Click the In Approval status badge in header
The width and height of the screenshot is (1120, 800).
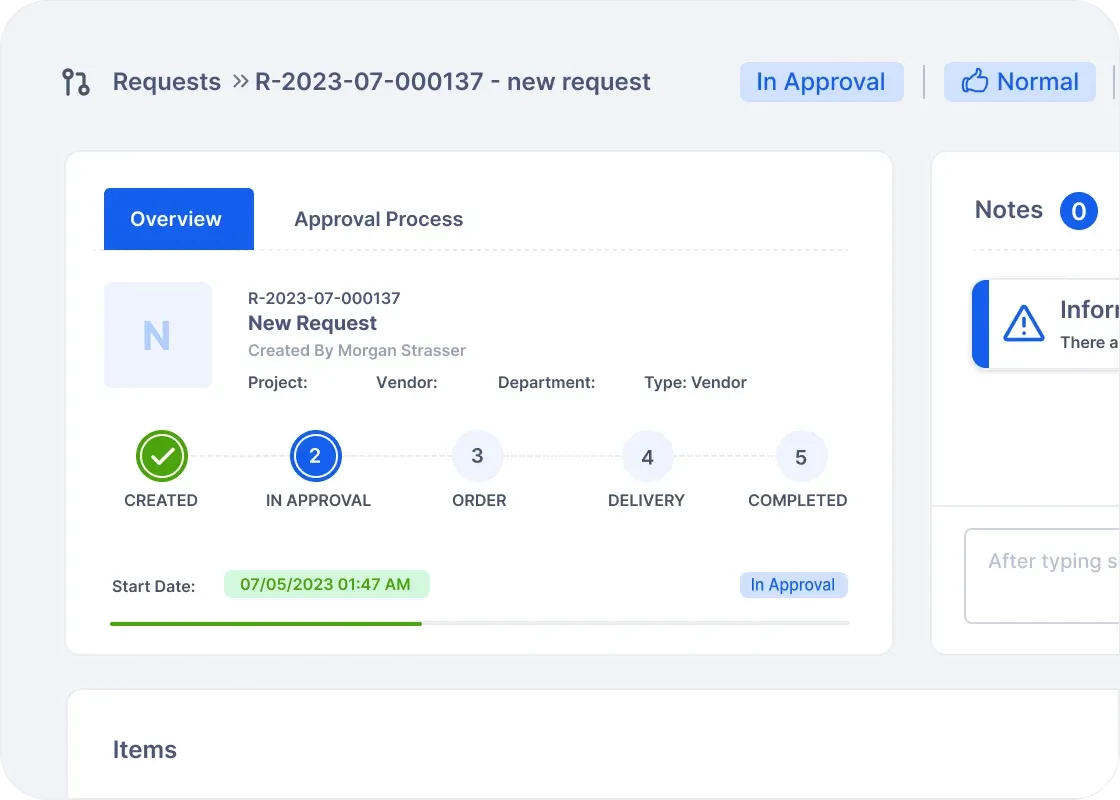(821, 81)
